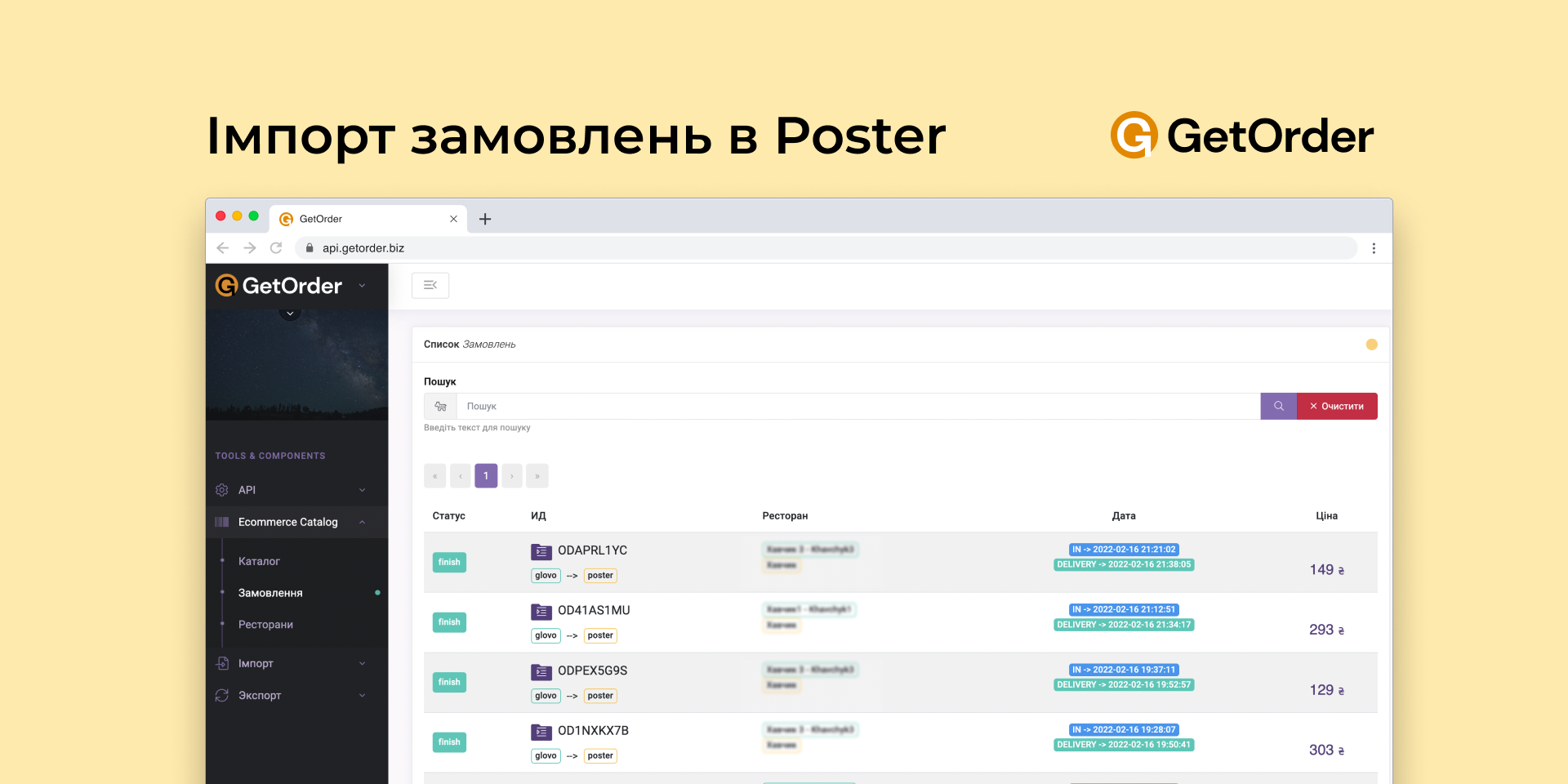Open order ID OD41AS1MU
Screen dimensions: 1568x784
(x=594, y=611)
